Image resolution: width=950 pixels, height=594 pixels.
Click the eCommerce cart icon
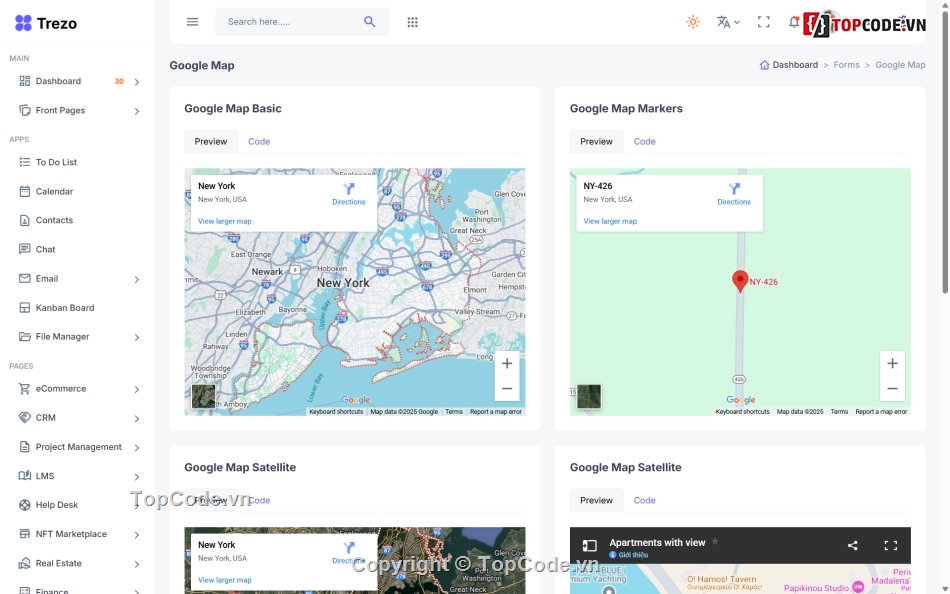click(x=24, y=389)
